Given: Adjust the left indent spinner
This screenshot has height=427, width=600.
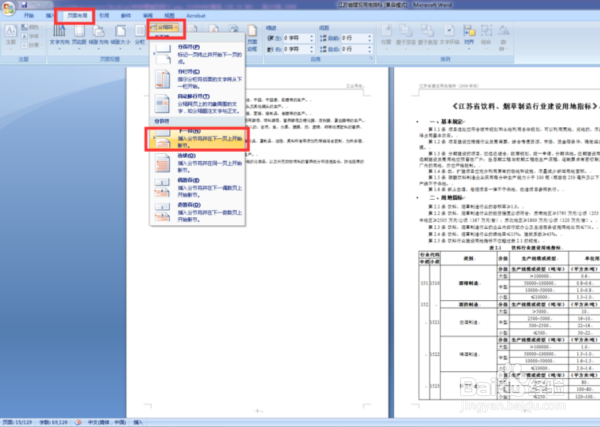Looking at the screenshot, I should [x=312, y=38].
